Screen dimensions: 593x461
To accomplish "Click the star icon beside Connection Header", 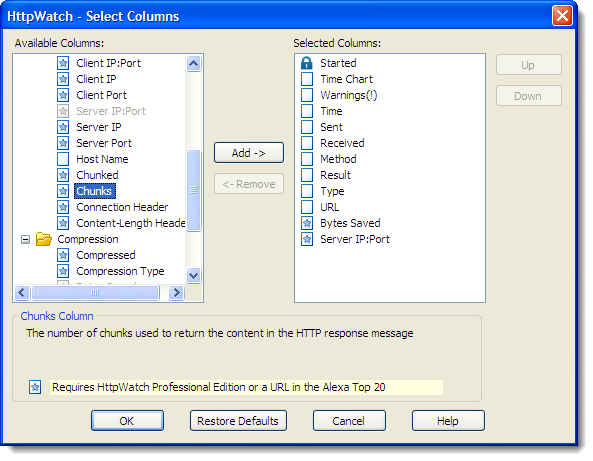I will tap(63, 207).
